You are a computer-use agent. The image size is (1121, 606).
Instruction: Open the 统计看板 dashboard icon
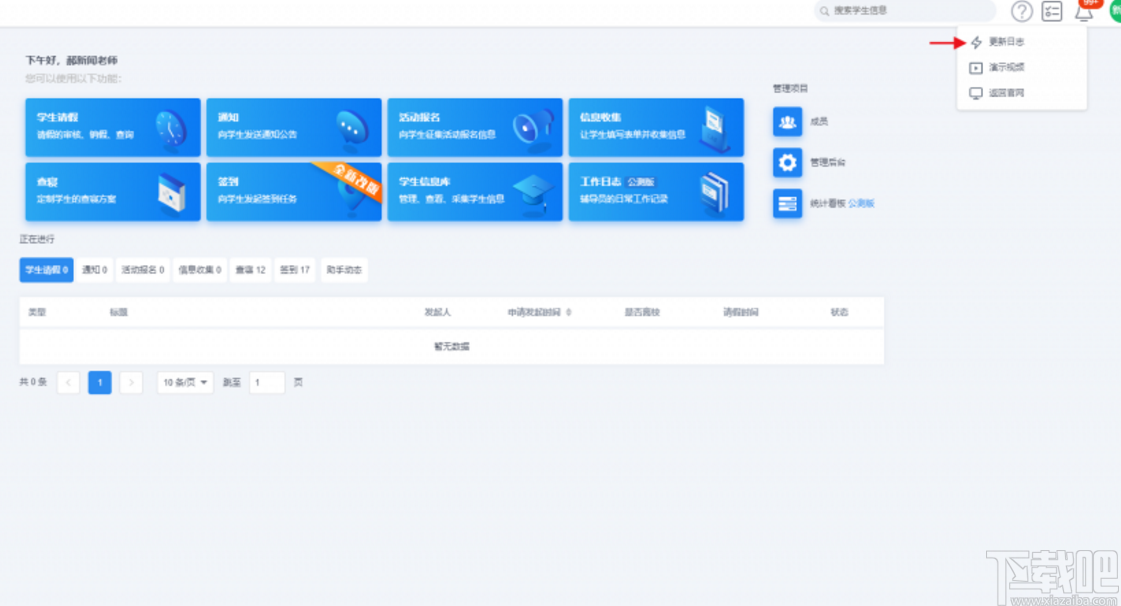click(x=787, y=204)
